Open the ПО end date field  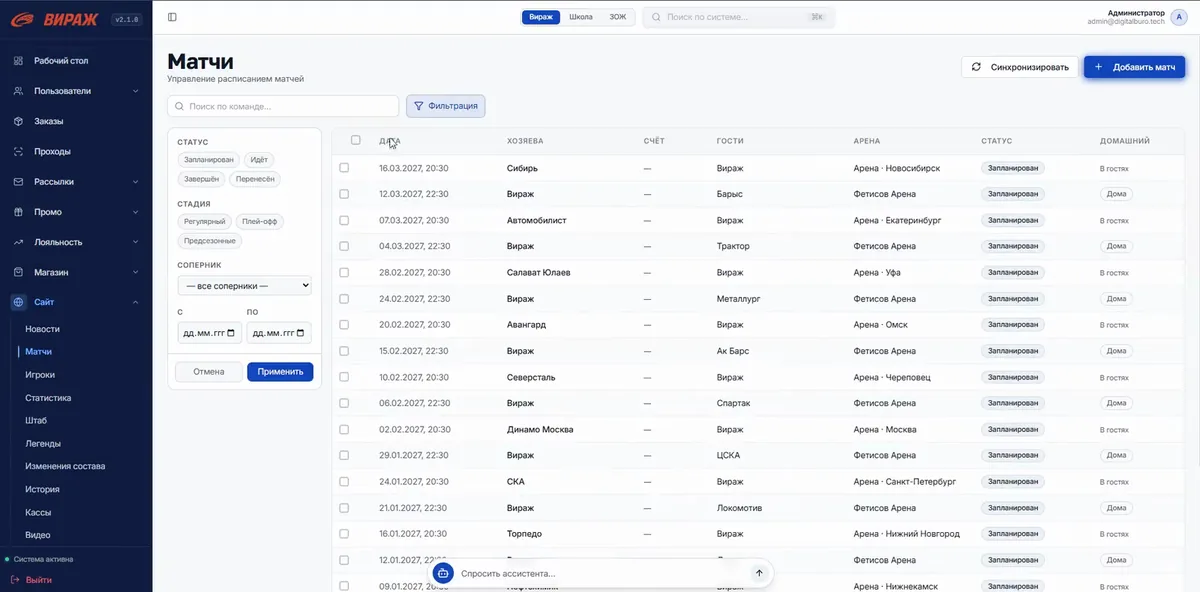click(x=279, y=333)
